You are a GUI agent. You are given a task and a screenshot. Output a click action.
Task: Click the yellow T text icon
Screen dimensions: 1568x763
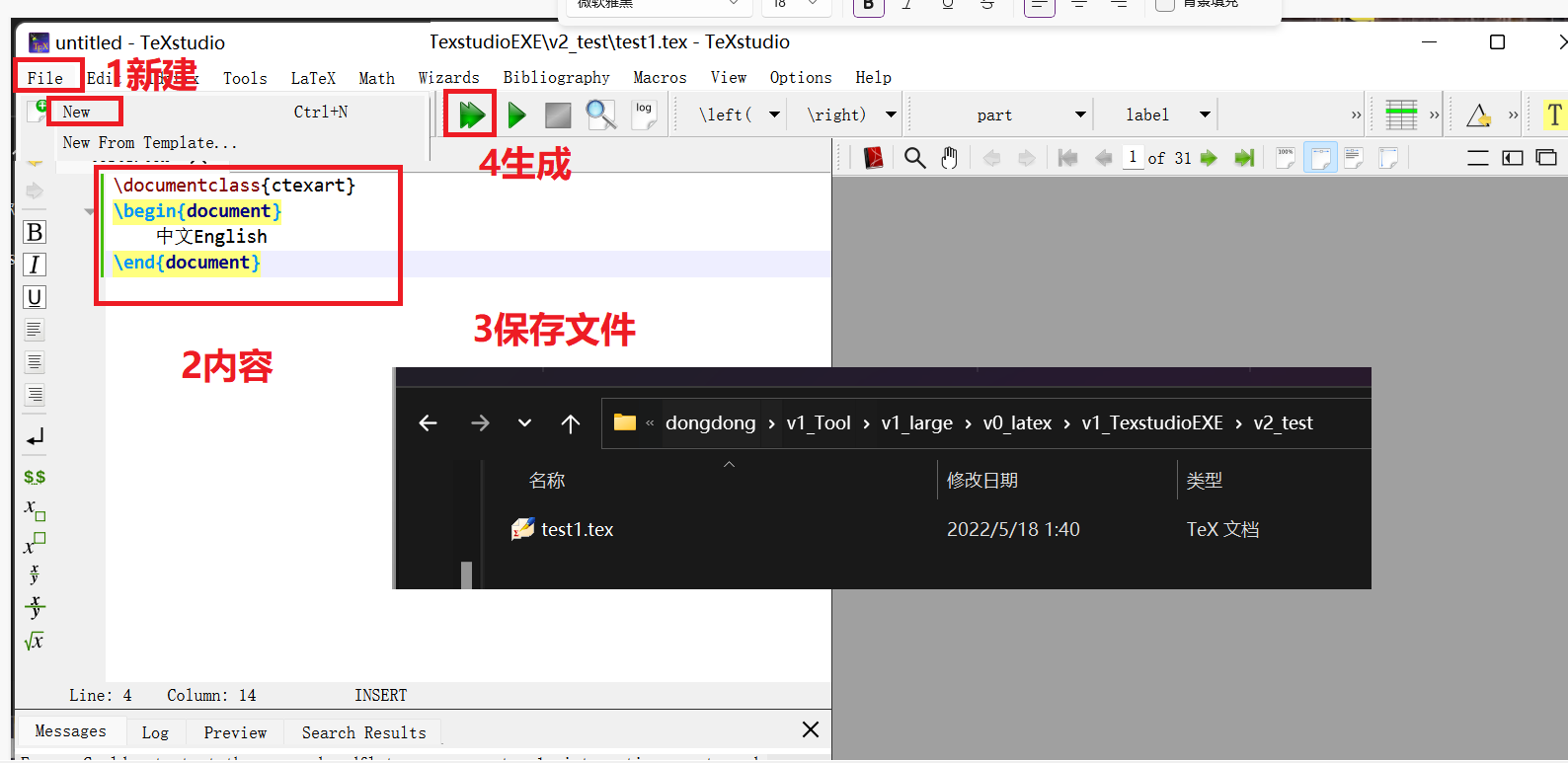1554,114
